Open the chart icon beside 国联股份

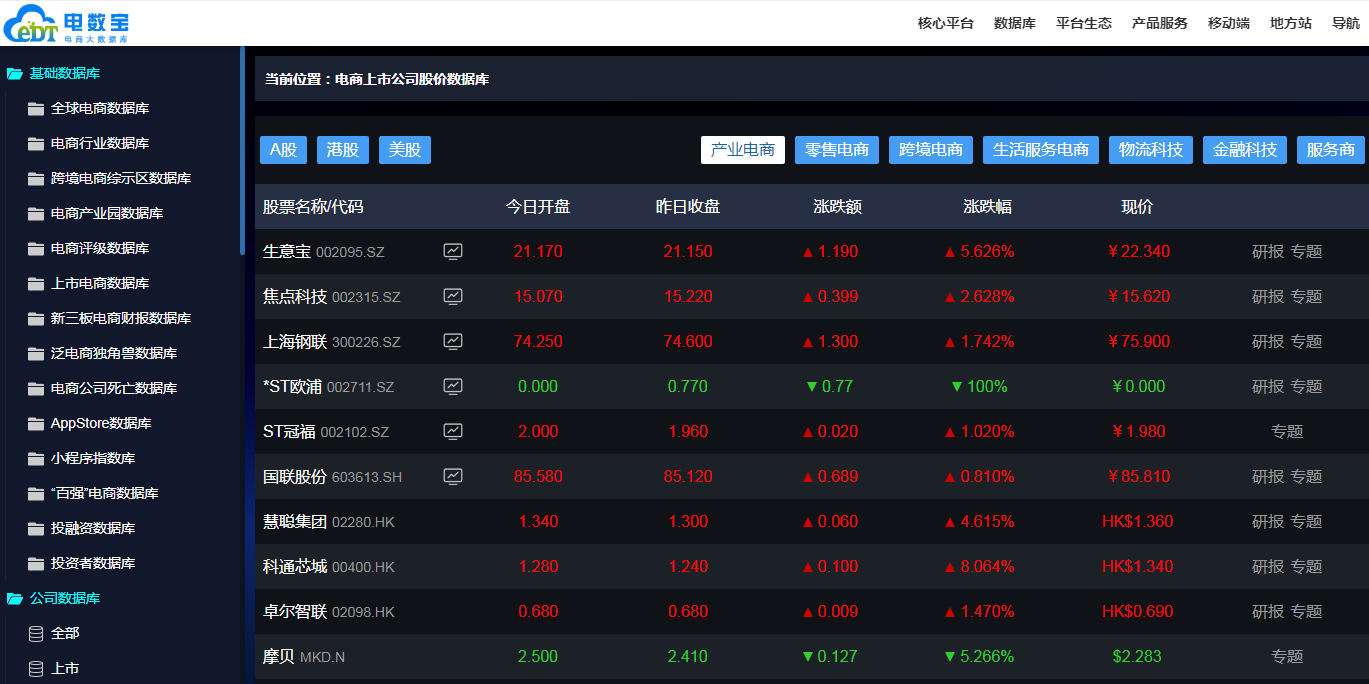point(453,476)
